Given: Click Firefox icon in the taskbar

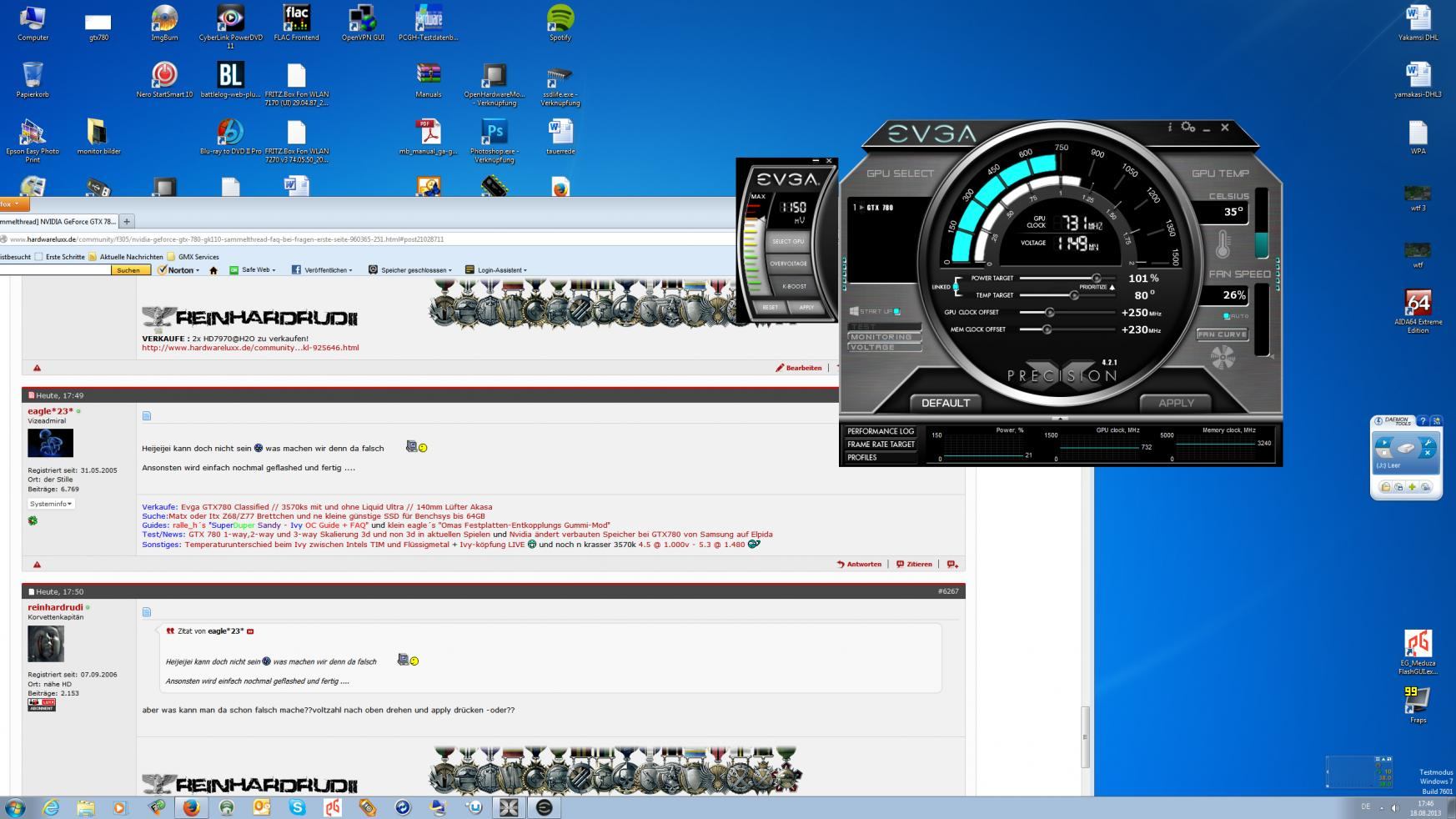Looking at the screenshot, I should [191, 807].
